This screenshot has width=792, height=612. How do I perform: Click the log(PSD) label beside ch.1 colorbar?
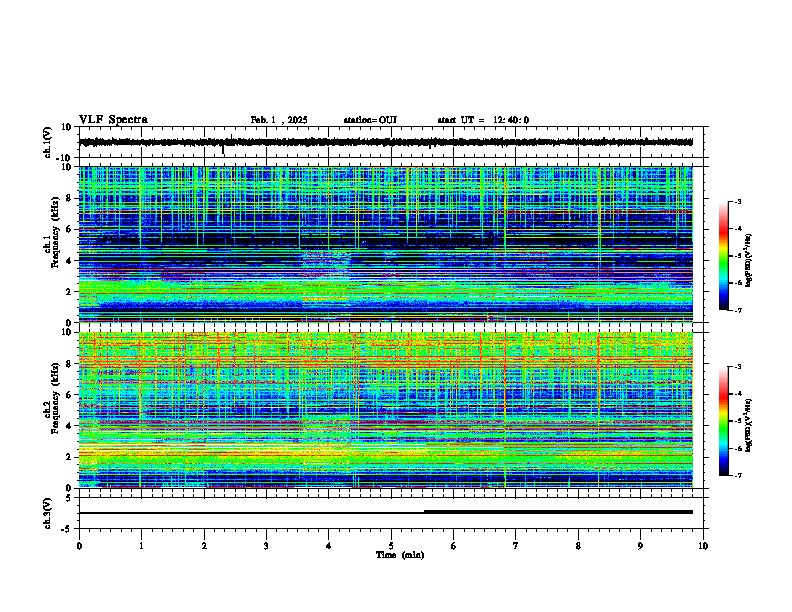pos(748,260)
